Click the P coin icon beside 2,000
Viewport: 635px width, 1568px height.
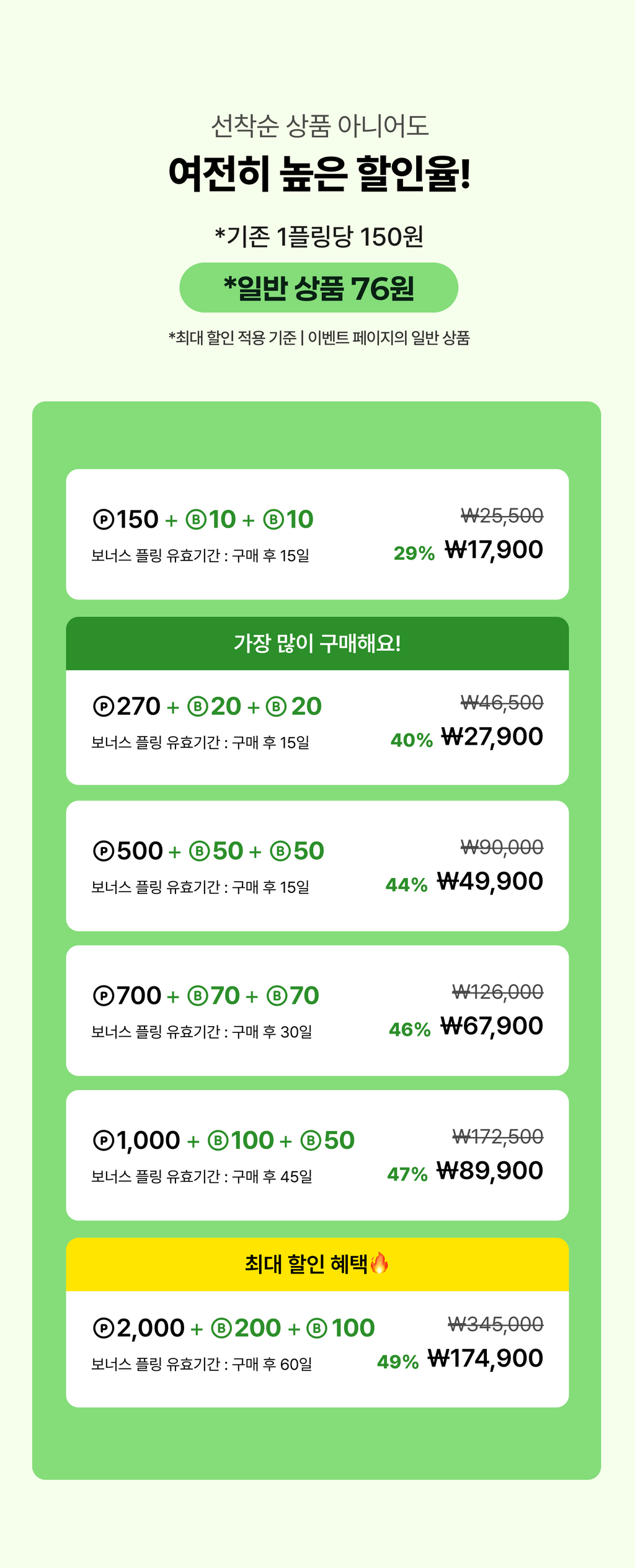coord(104,1327)
